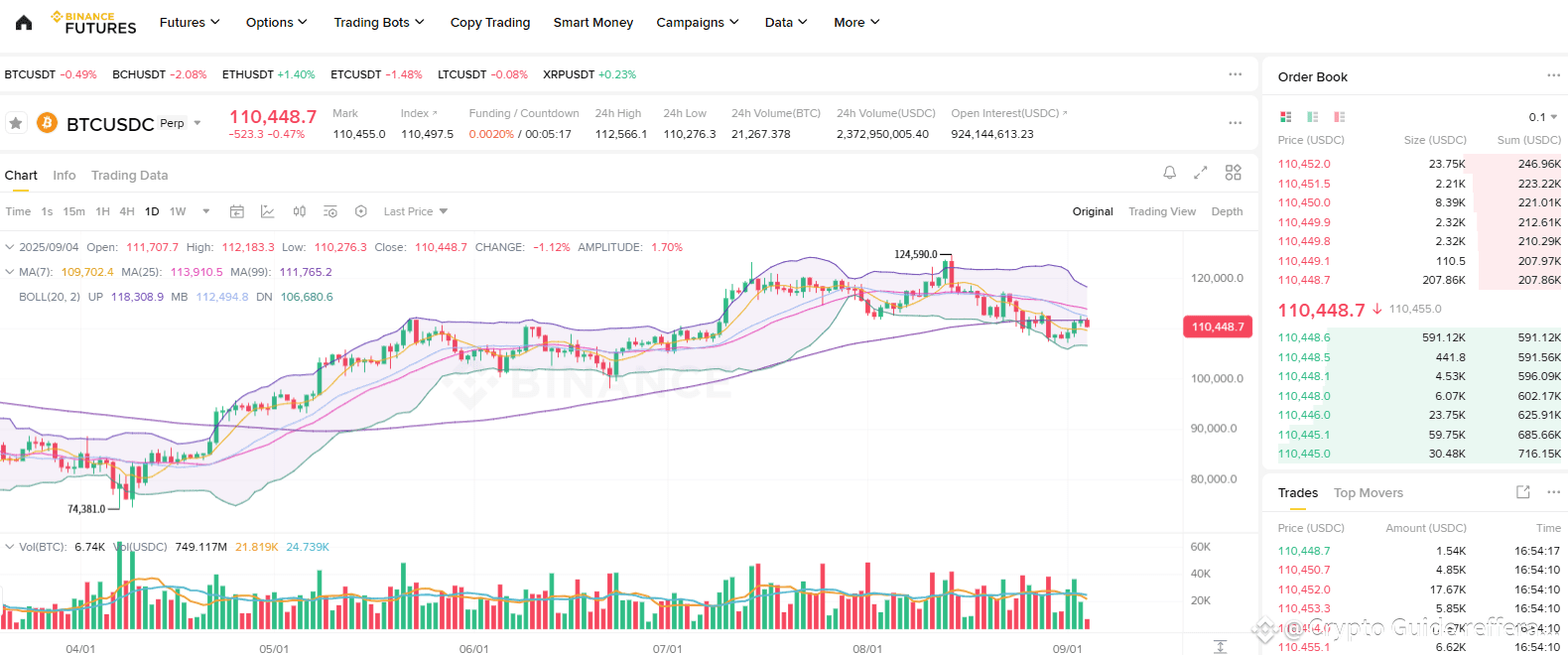
Task: Open the hexagon chart settings icon
Action: coord(361,211)
